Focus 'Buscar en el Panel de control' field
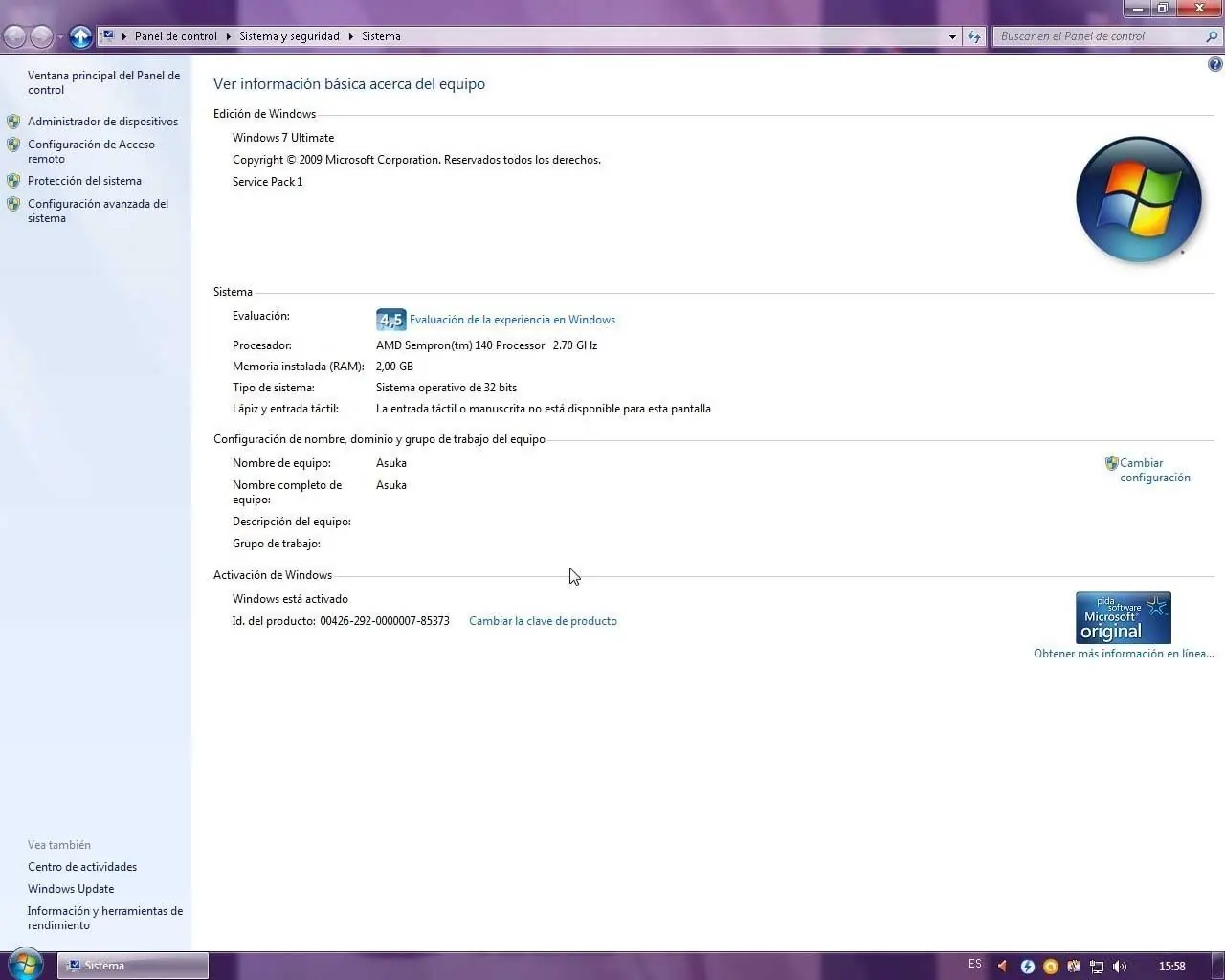 click(x=1099, y=36)
